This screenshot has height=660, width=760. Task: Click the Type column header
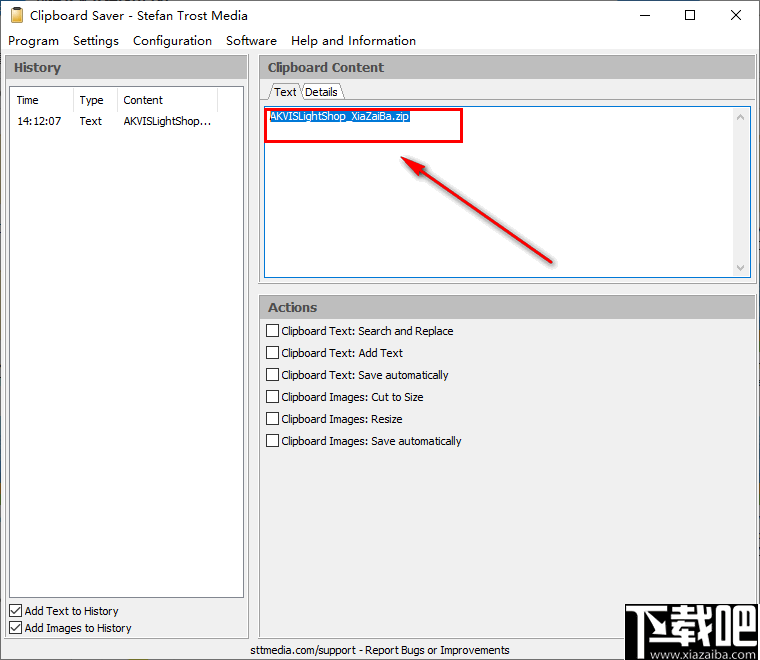coord(95,100)
